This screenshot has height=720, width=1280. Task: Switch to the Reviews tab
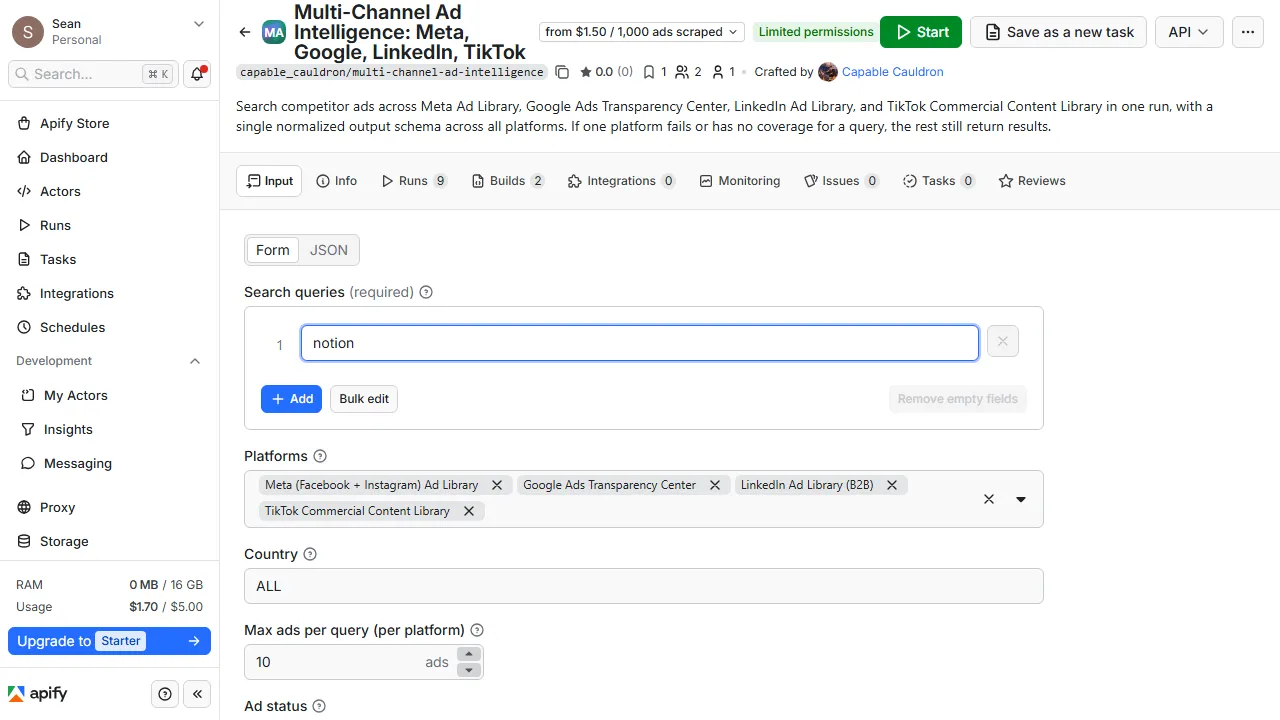1032,181
